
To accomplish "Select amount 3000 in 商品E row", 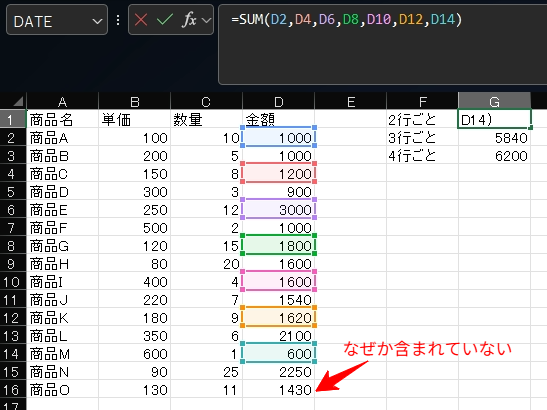I will pos(278,210).
